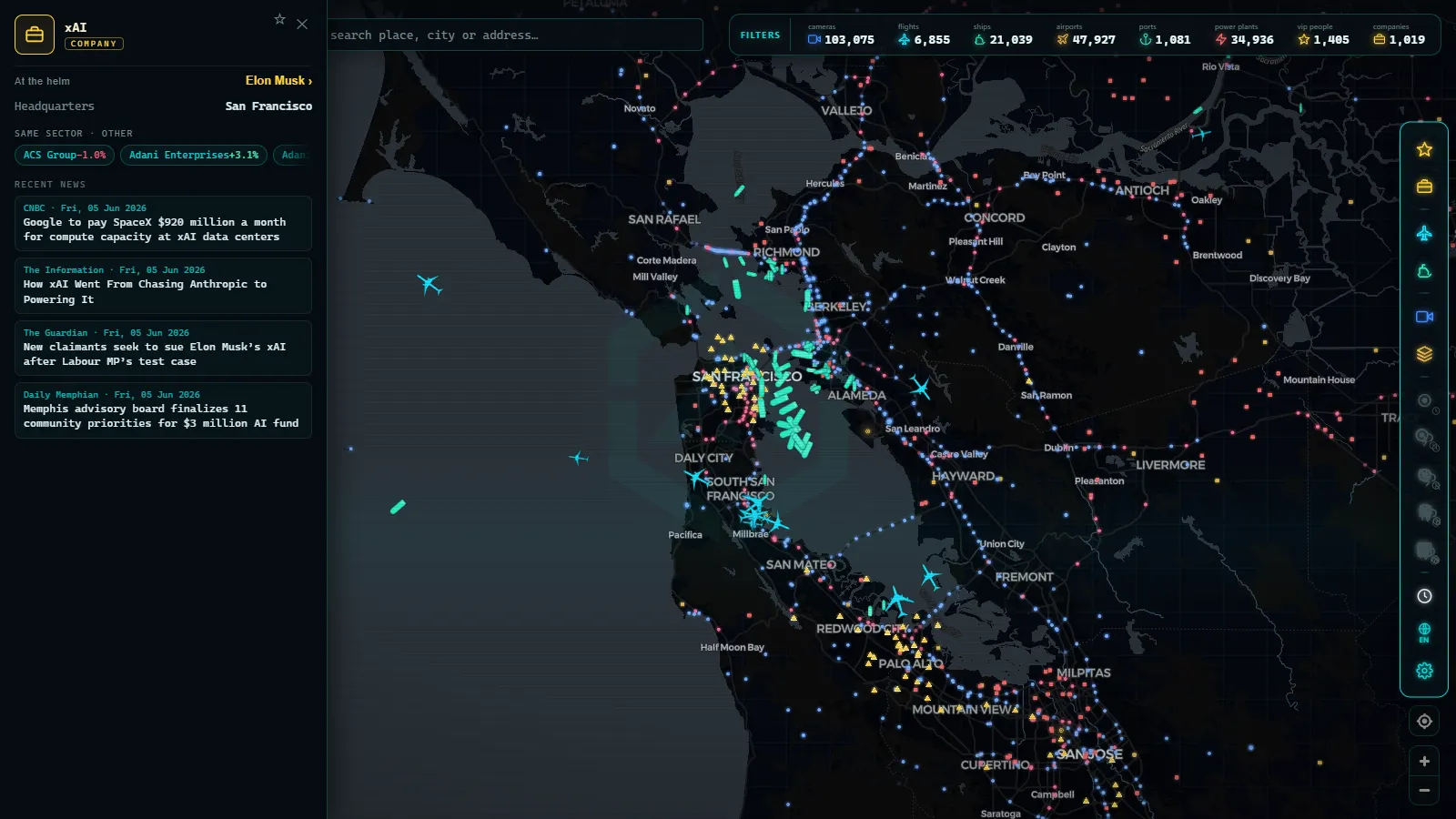Click the VIP people count 1,405 stat
1456x819 pixels.
pos(1323,35)
